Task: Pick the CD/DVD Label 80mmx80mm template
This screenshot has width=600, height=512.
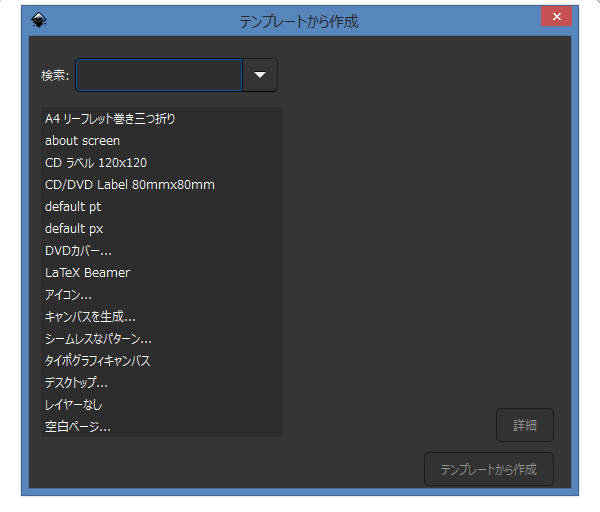Action: (161, 185)
